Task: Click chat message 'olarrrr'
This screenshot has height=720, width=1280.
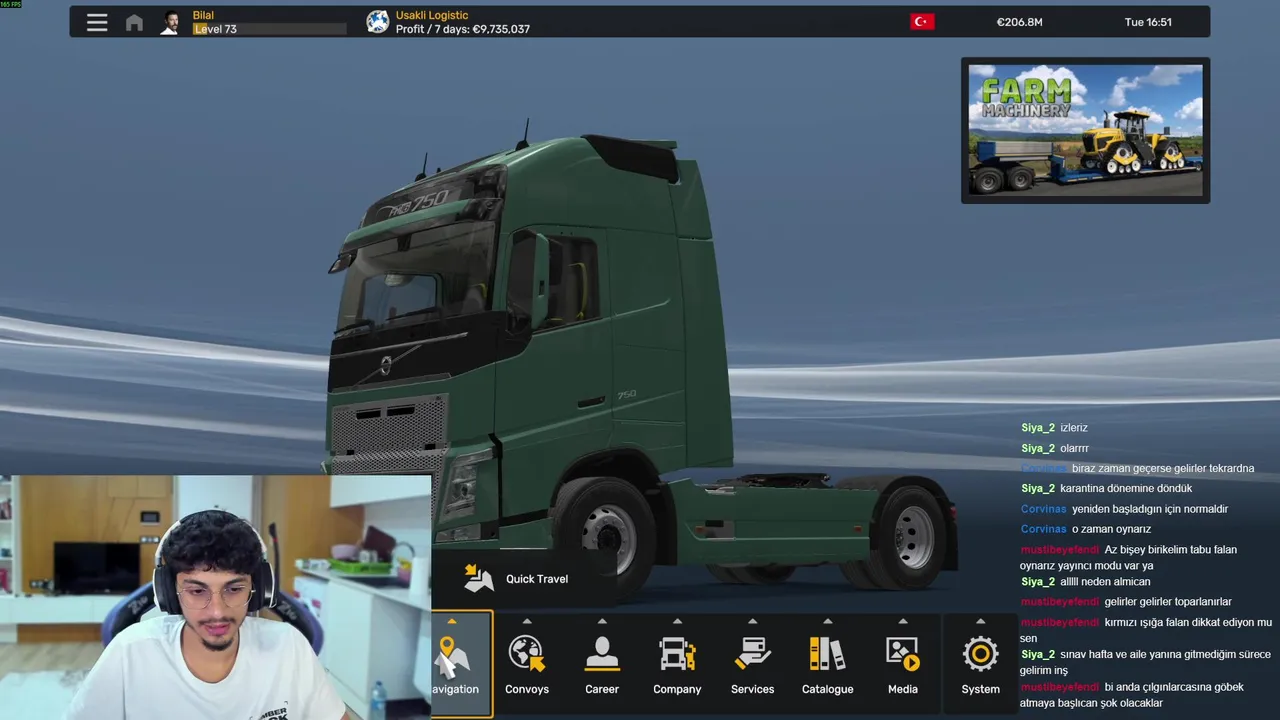Action: click(x=1075, y=449)
